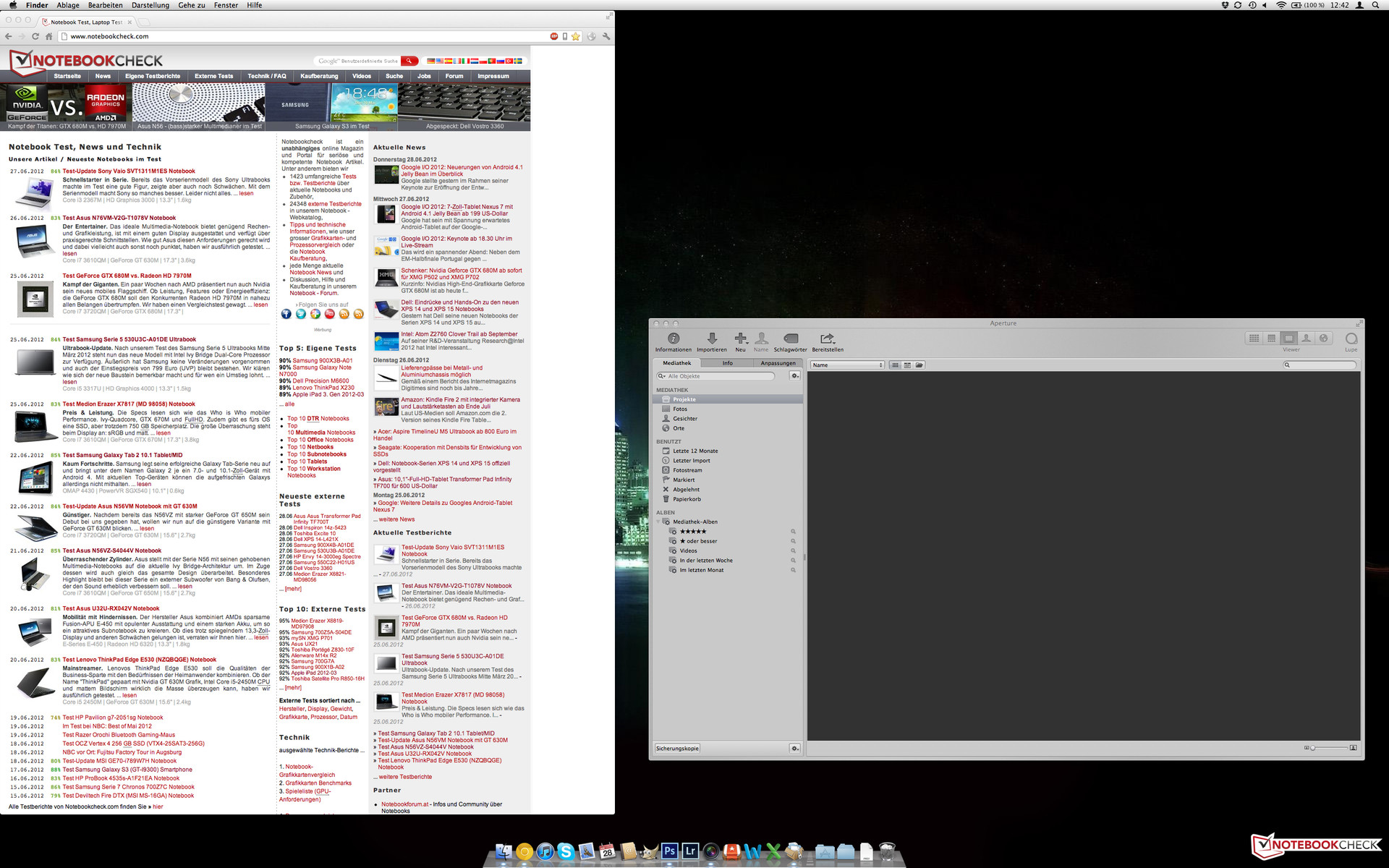Click the 'weitere Testberichte' link
The image size is (1389, 868).
click(405, 777)
